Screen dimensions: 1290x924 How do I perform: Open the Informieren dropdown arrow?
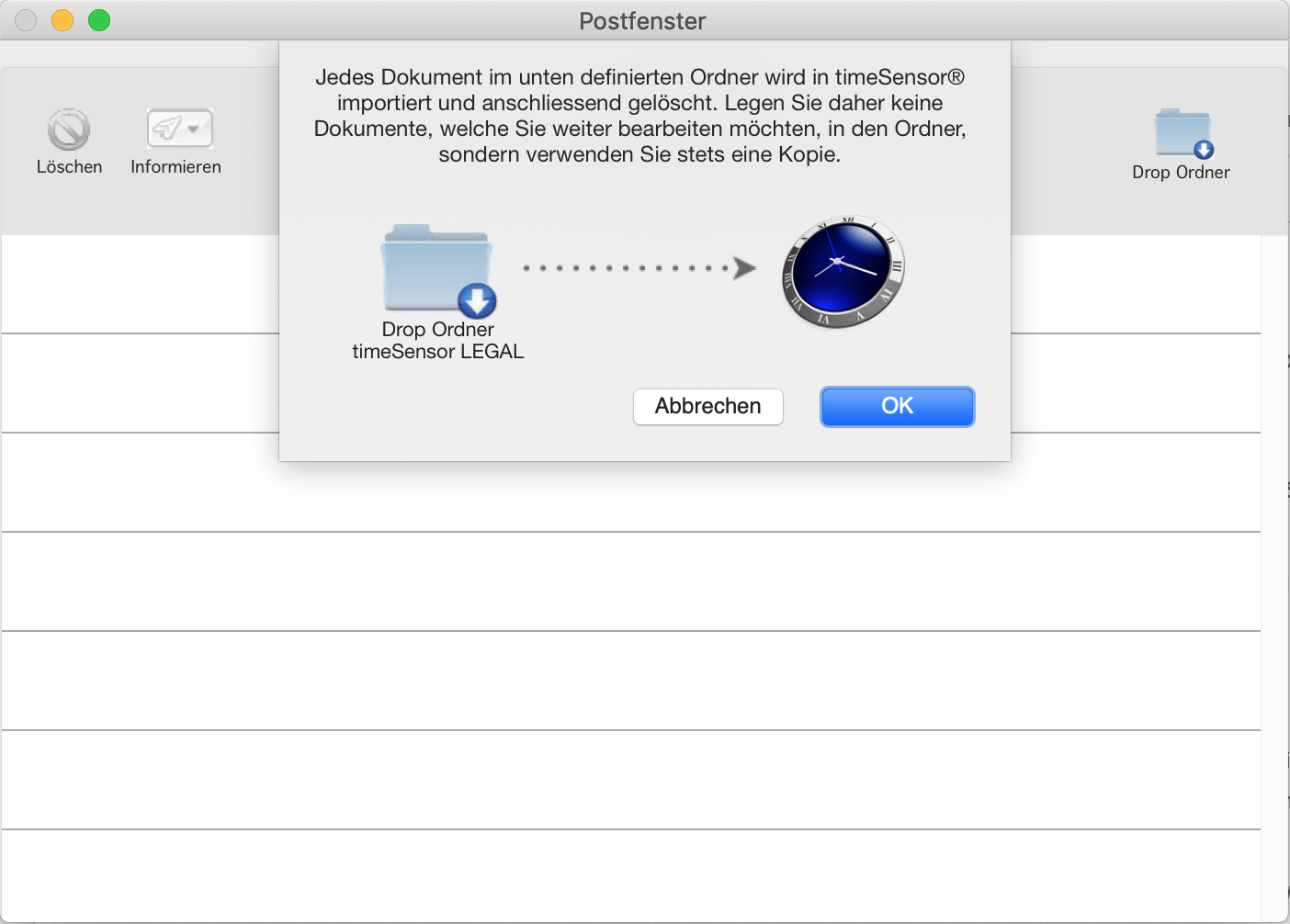pyautogui.click(x=194, y=130)
